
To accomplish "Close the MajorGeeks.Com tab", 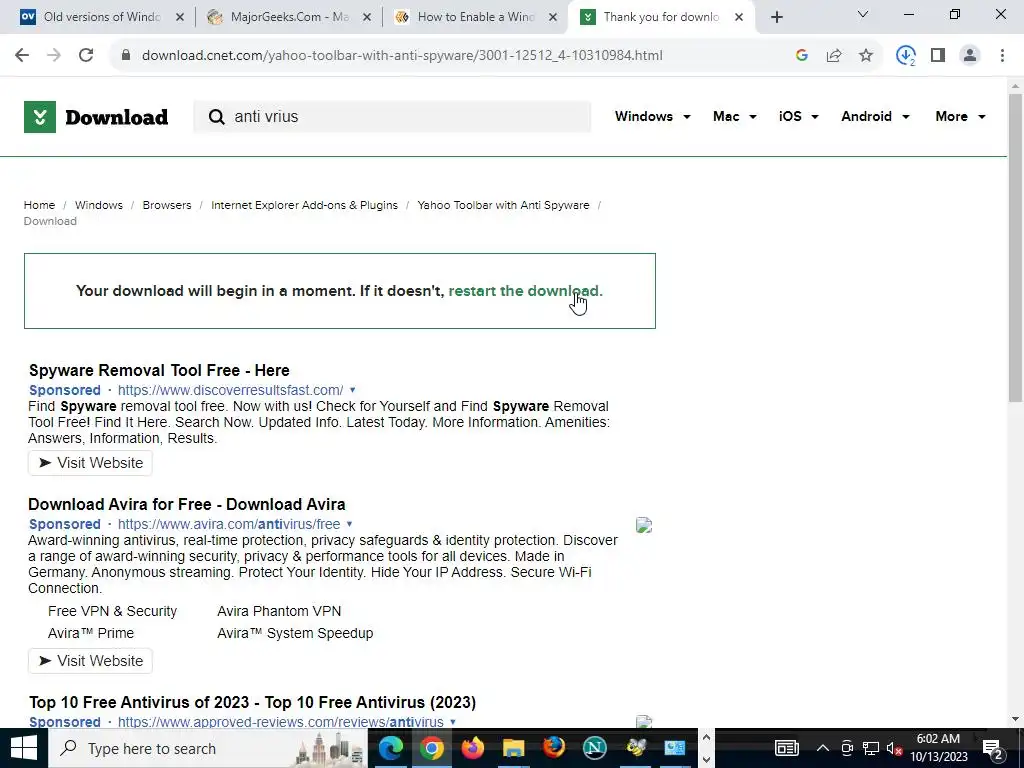I will pyautogui.click(x=367, y=17).
